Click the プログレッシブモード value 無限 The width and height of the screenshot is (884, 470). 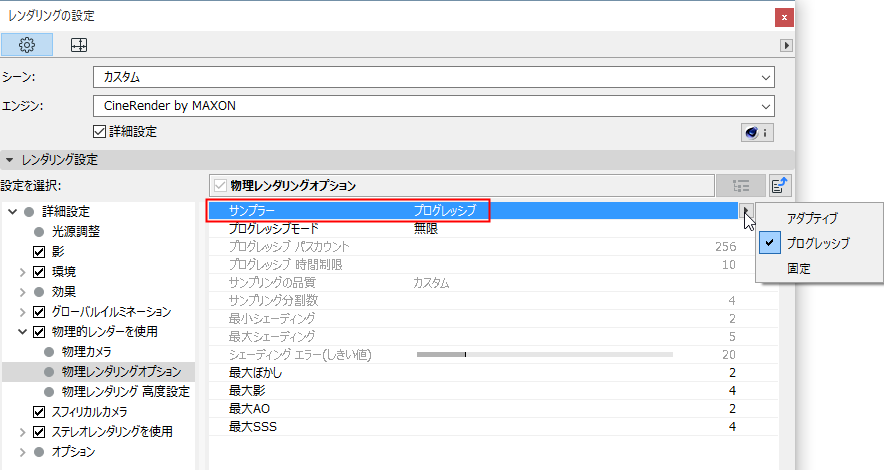426,229
